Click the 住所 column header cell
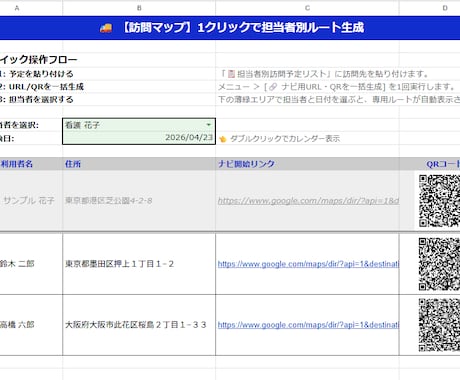This screenshot has width=460, height=380. point(139,164)
